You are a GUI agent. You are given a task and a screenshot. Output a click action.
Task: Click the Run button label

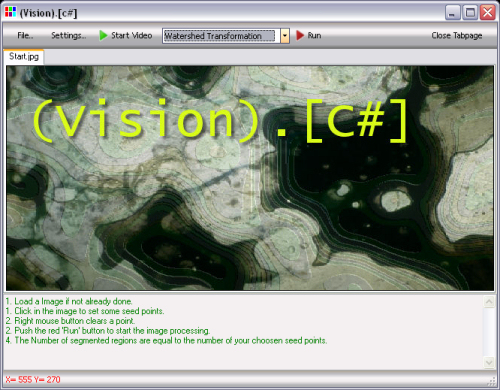[x=314, y=35]
